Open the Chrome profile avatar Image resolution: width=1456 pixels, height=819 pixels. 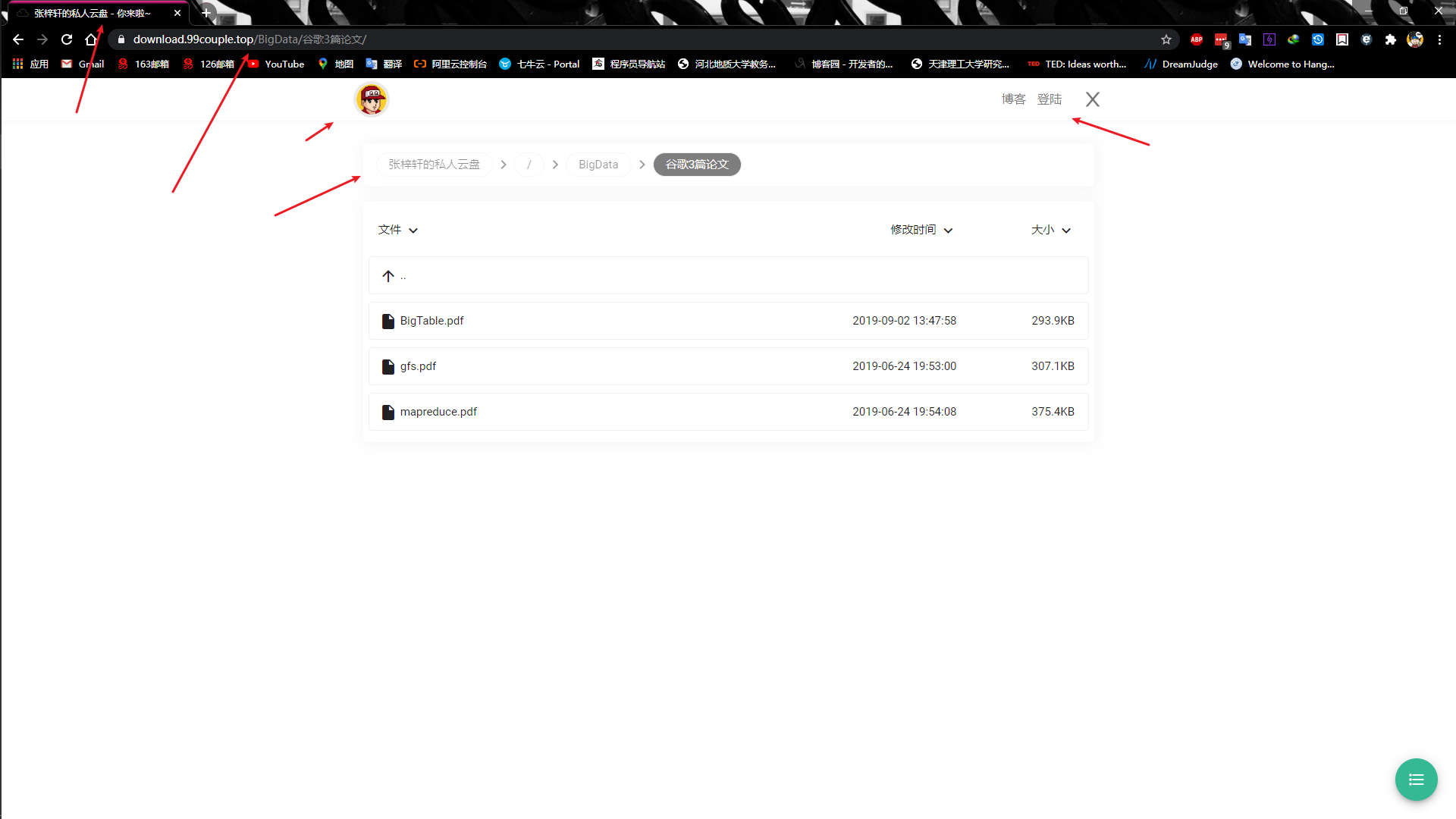click(1415, 39)
